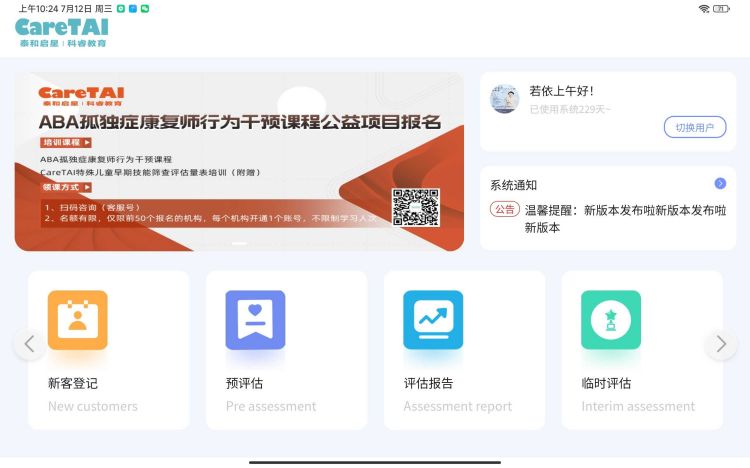Go to previous cards with left chevron
This screenshot has width=750, height=468.
30,344
